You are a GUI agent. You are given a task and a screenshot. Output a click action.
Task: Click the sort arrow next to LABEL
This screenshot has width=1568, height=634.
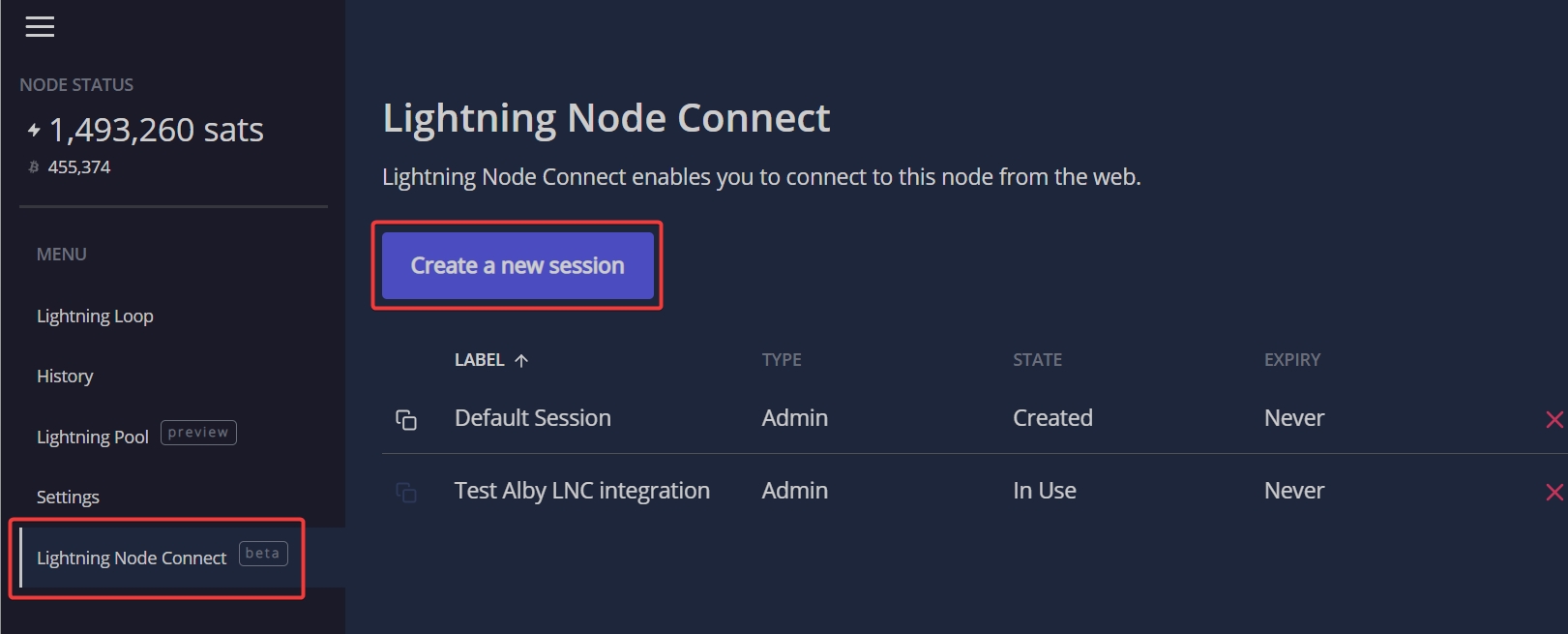[x=521, y=361]
